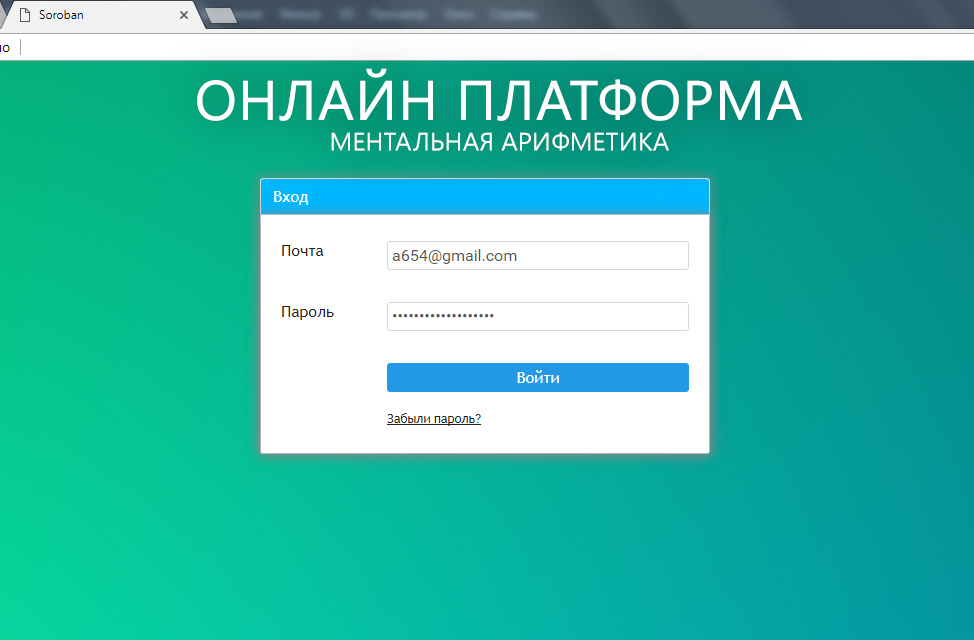Click inside the Войти button label text
The width and height of the screenshot is (974, 640).
(x=537, y=377)
